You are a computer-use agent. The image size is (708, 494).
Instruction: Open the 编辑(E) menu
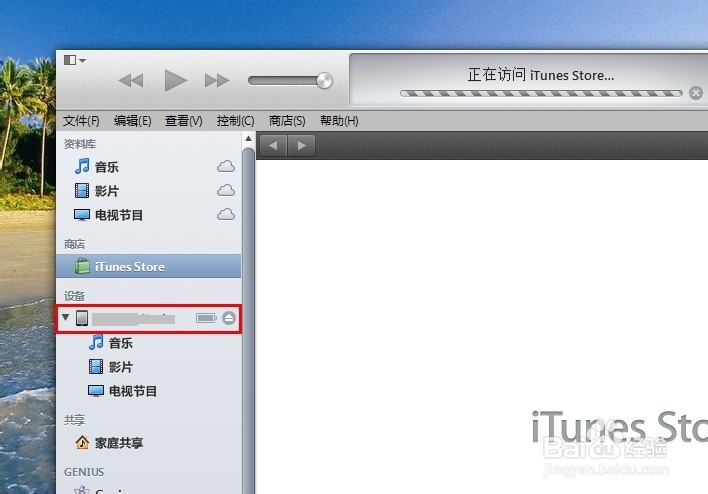(132, 121)
